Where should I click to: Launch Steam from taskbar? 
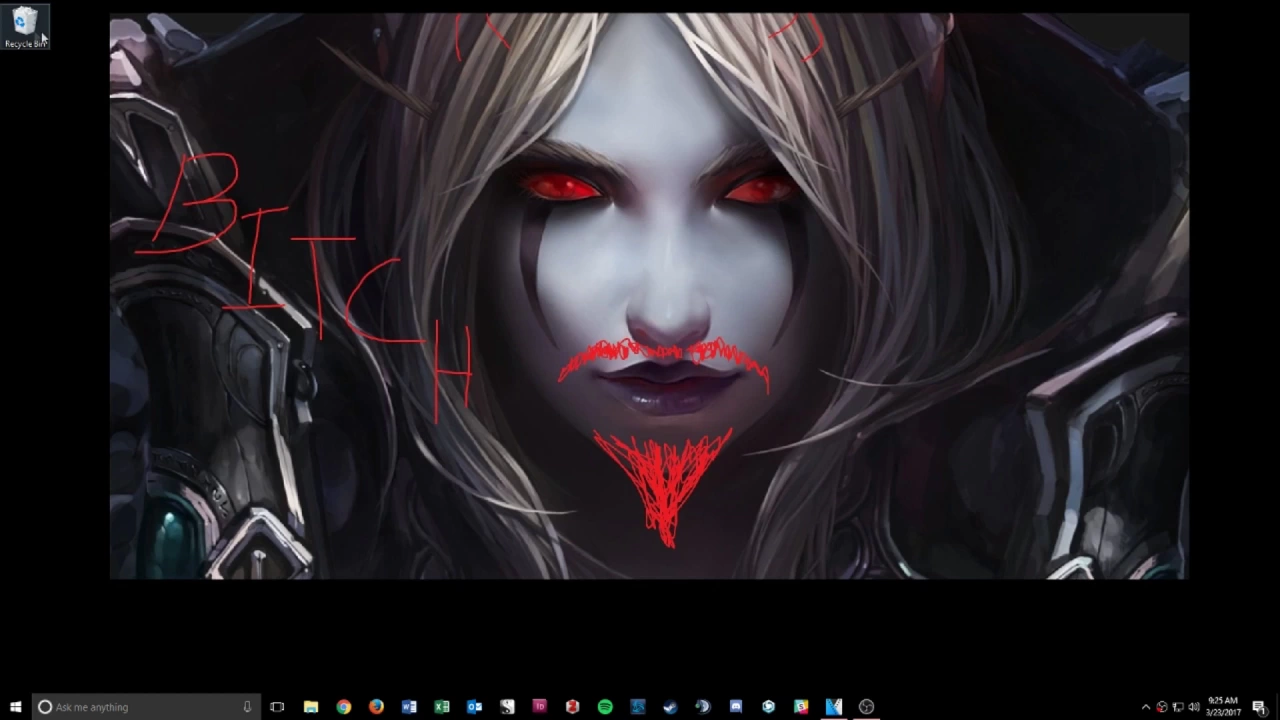pyautogui.click(x=670, y=707)
